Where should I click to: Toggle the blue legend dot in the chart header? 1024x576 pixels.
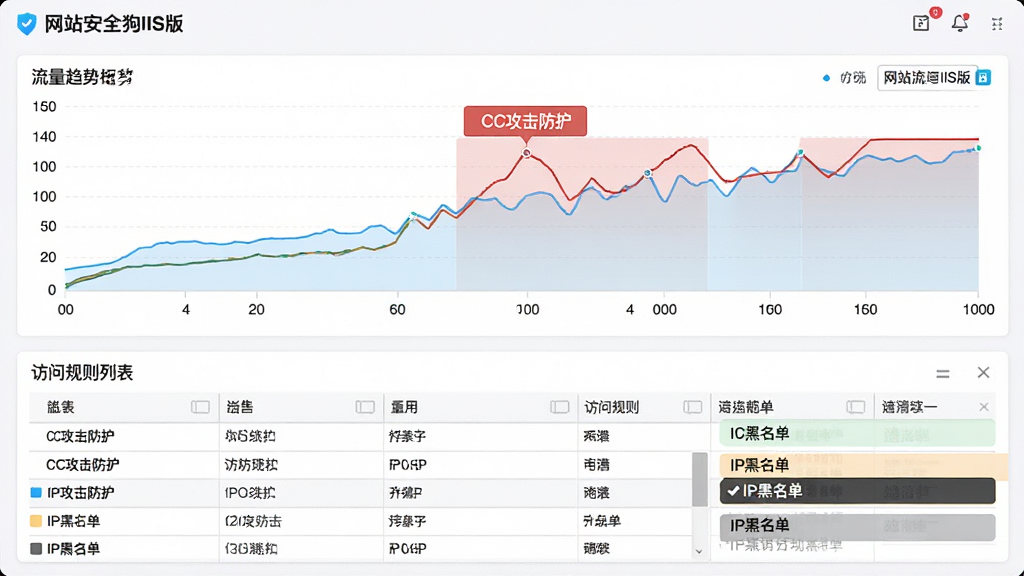tap(826, 78)
